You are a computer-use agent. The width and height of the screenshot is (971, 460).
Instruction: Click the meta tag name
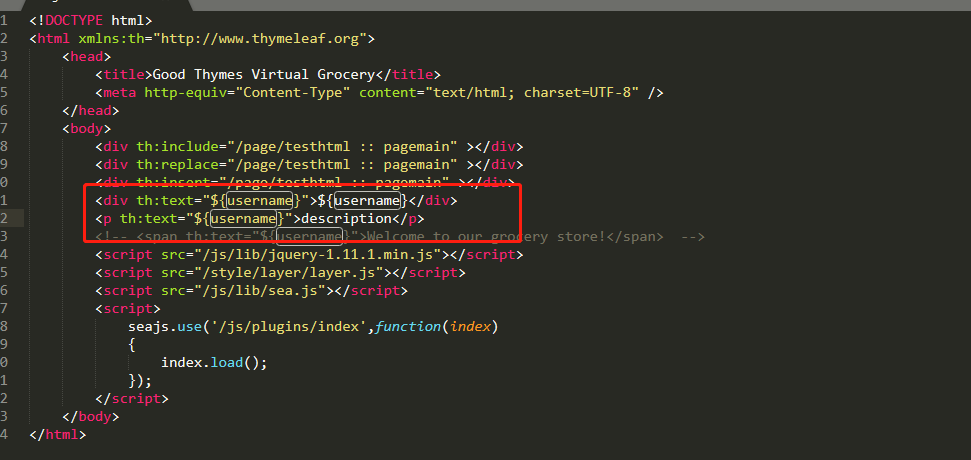coord(120,93)
